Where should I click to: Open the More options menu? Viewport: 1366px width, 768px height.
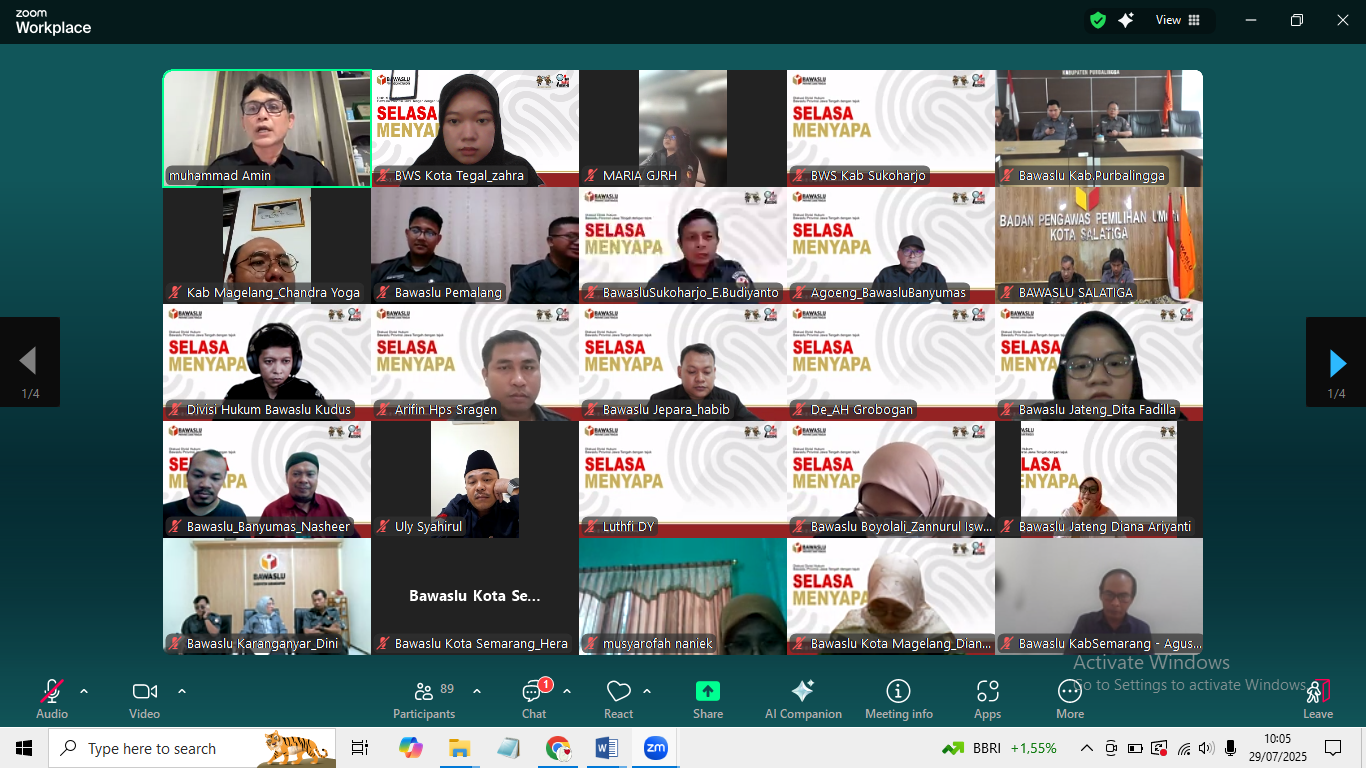click(x=1069, y=697)
